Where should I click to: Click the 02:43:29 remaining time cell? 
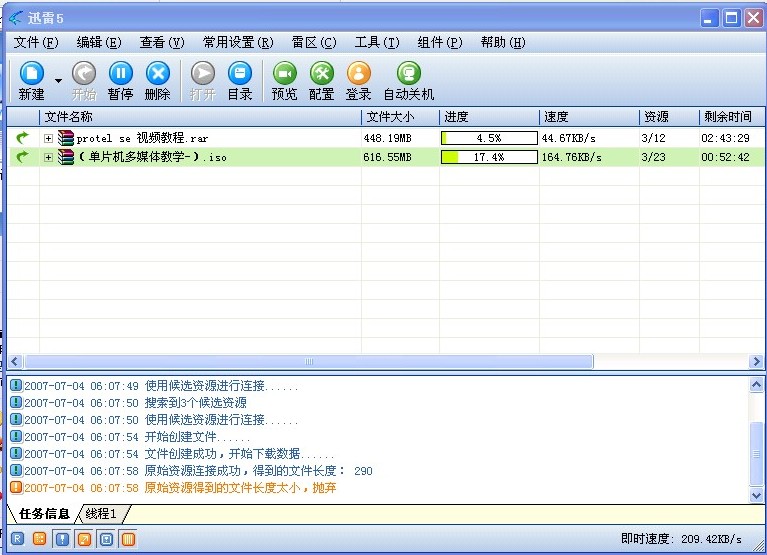click(725, 138)
